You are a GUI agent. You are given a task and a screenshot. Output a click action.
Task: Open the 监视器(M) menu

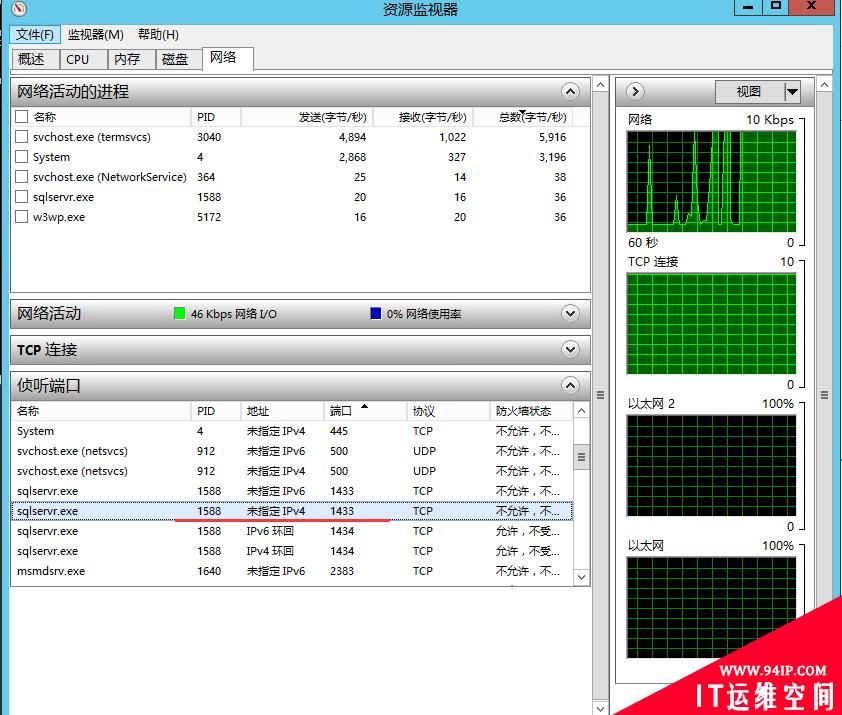coord(96,34)
